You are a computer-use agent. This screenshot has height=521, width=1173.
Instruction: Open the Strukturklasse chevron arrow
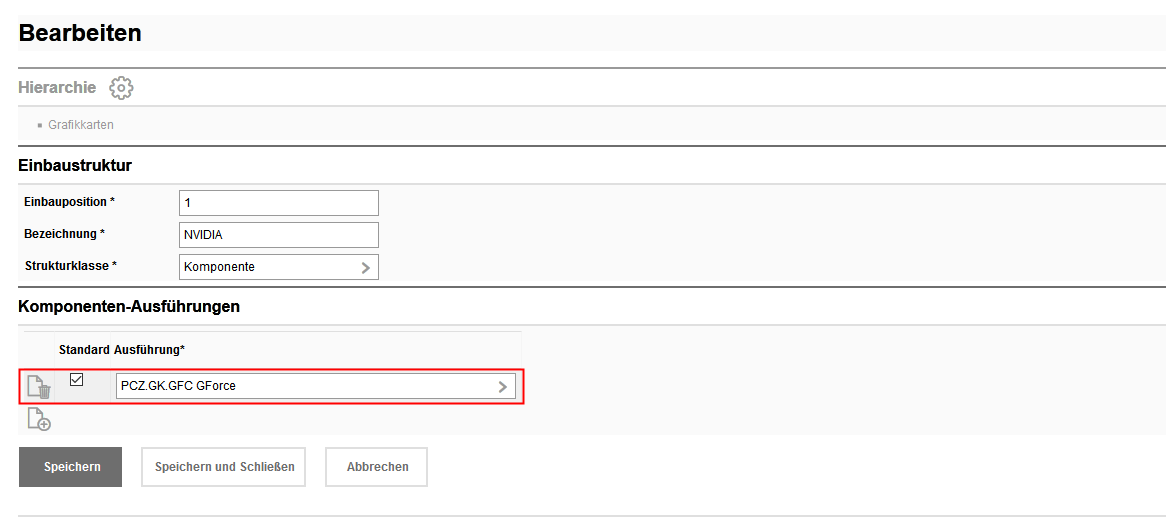(365, 268)
